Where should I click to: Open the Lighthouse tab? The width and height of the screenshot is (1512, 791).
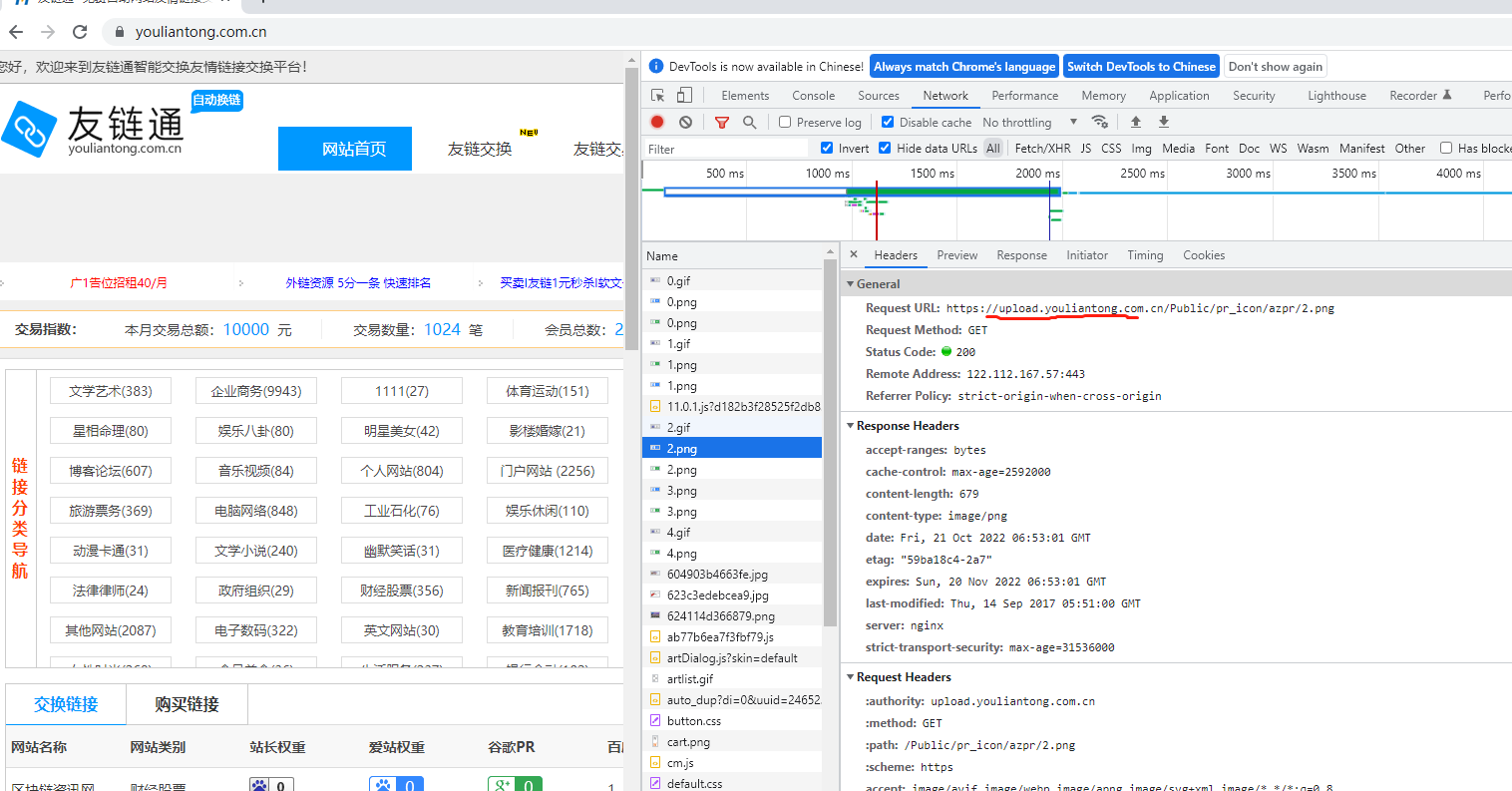click(x=1336, y=96)
